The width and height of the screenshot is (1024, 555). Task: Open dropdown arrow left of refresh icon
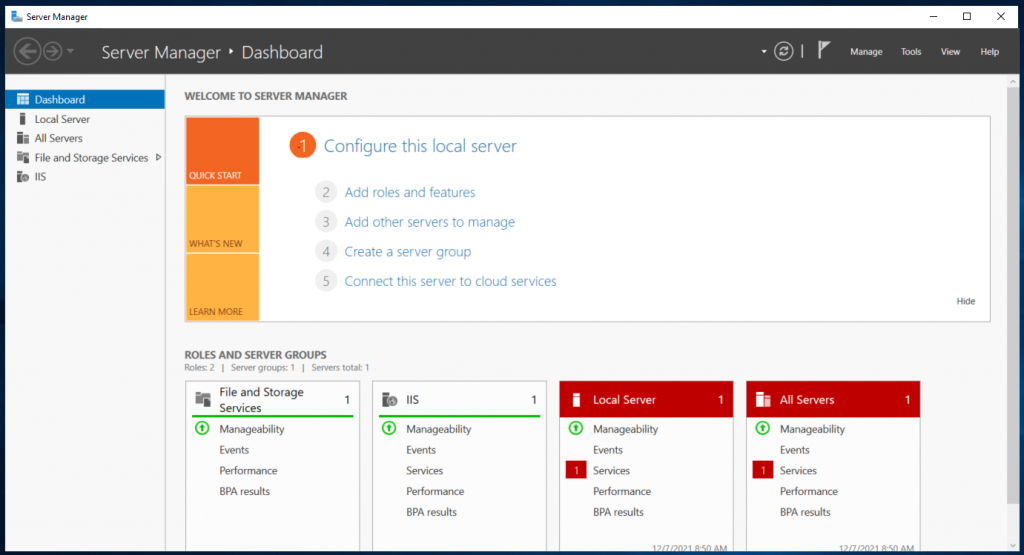tap(763, 52)
